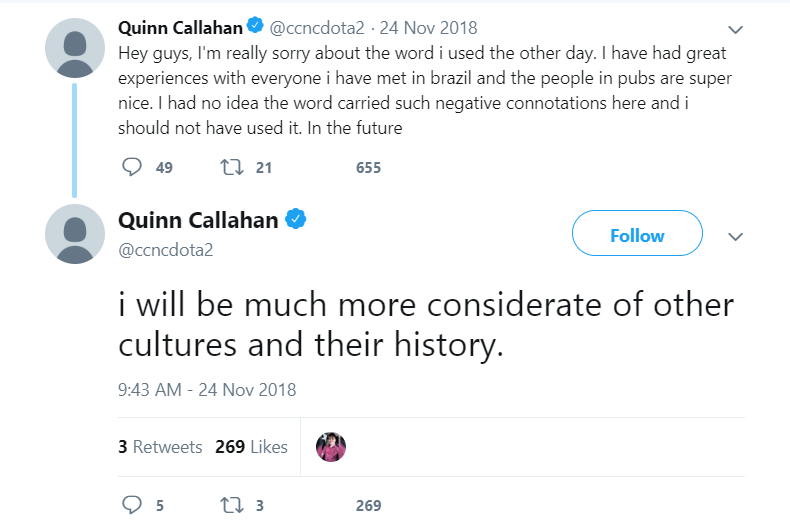Follow Quinn Callahan
Image resolution: width=790 pixels, height=524 pixels.
pyautogui.click(x=637, y=236)
